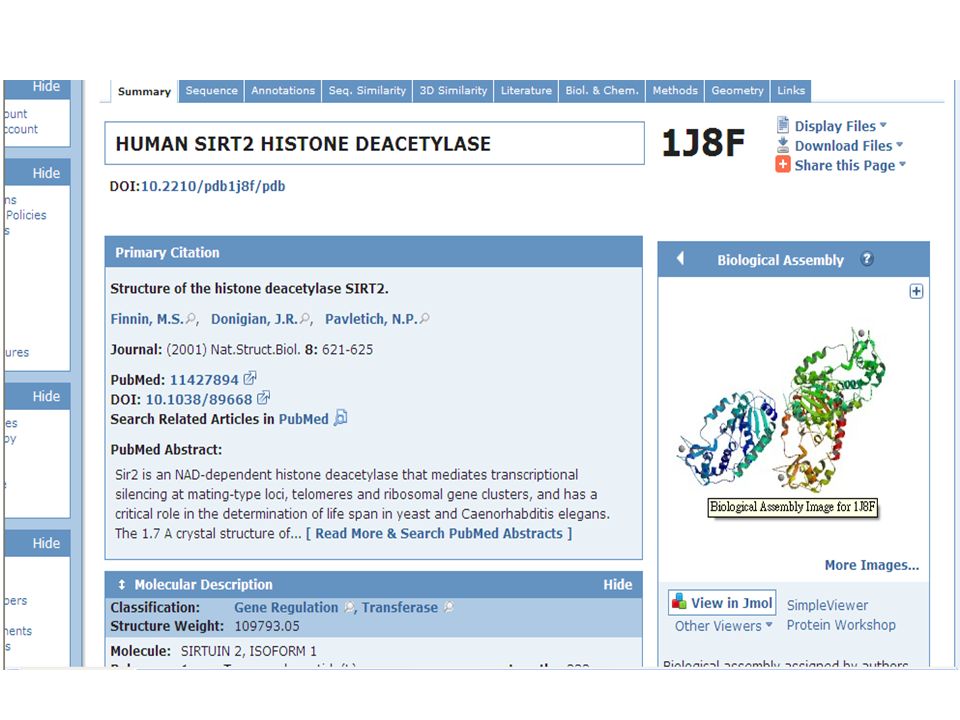Viewport: 960px width, 720px height.
Task: Click the magnifier icon after Transferase
Action: coord(449,607)
